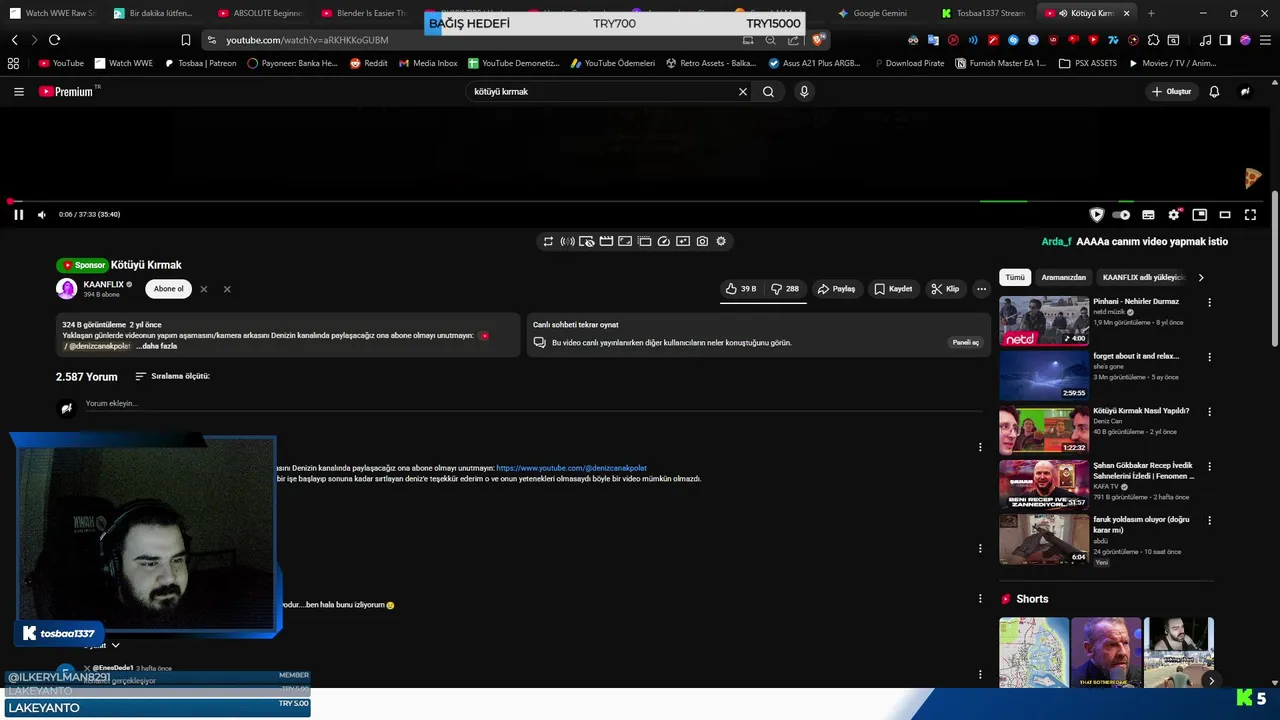Open the Oluştur create button
Viewport: 1280px width, 720px height.
click(1172, 91)
